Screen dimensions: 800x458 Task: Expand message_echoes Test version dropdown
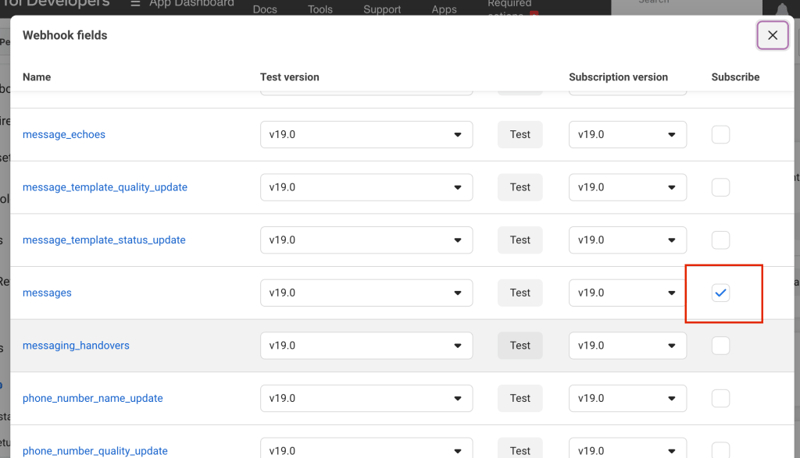366,135
